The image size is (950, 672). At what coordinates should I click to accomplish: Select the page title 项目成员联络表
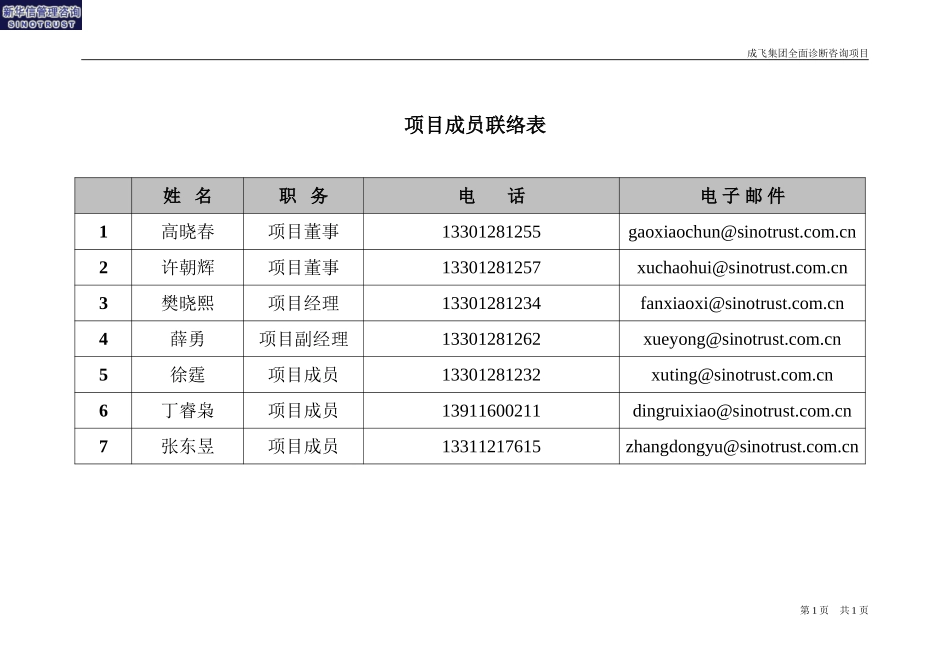[475, 125]
